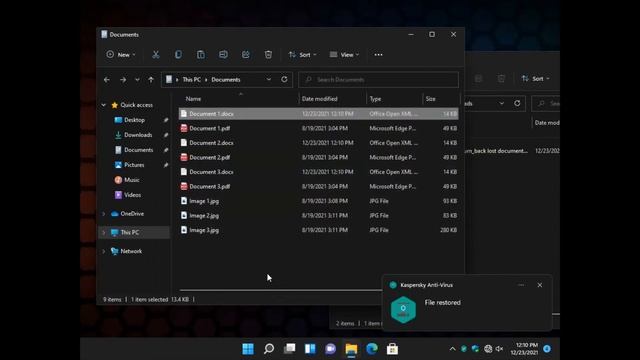Open Sort dropdown in background window

coord(535,79)
